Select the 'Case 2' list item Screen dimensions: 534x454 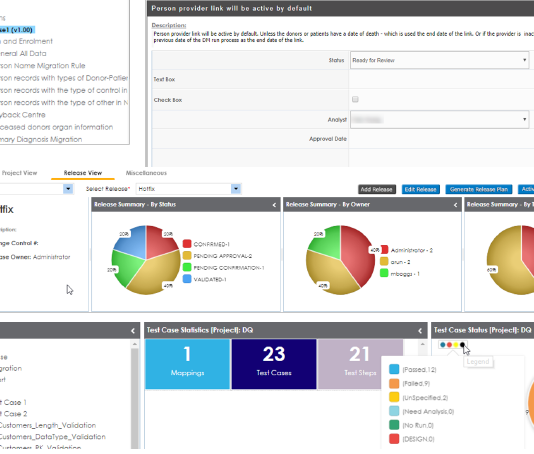click(14, 414)
